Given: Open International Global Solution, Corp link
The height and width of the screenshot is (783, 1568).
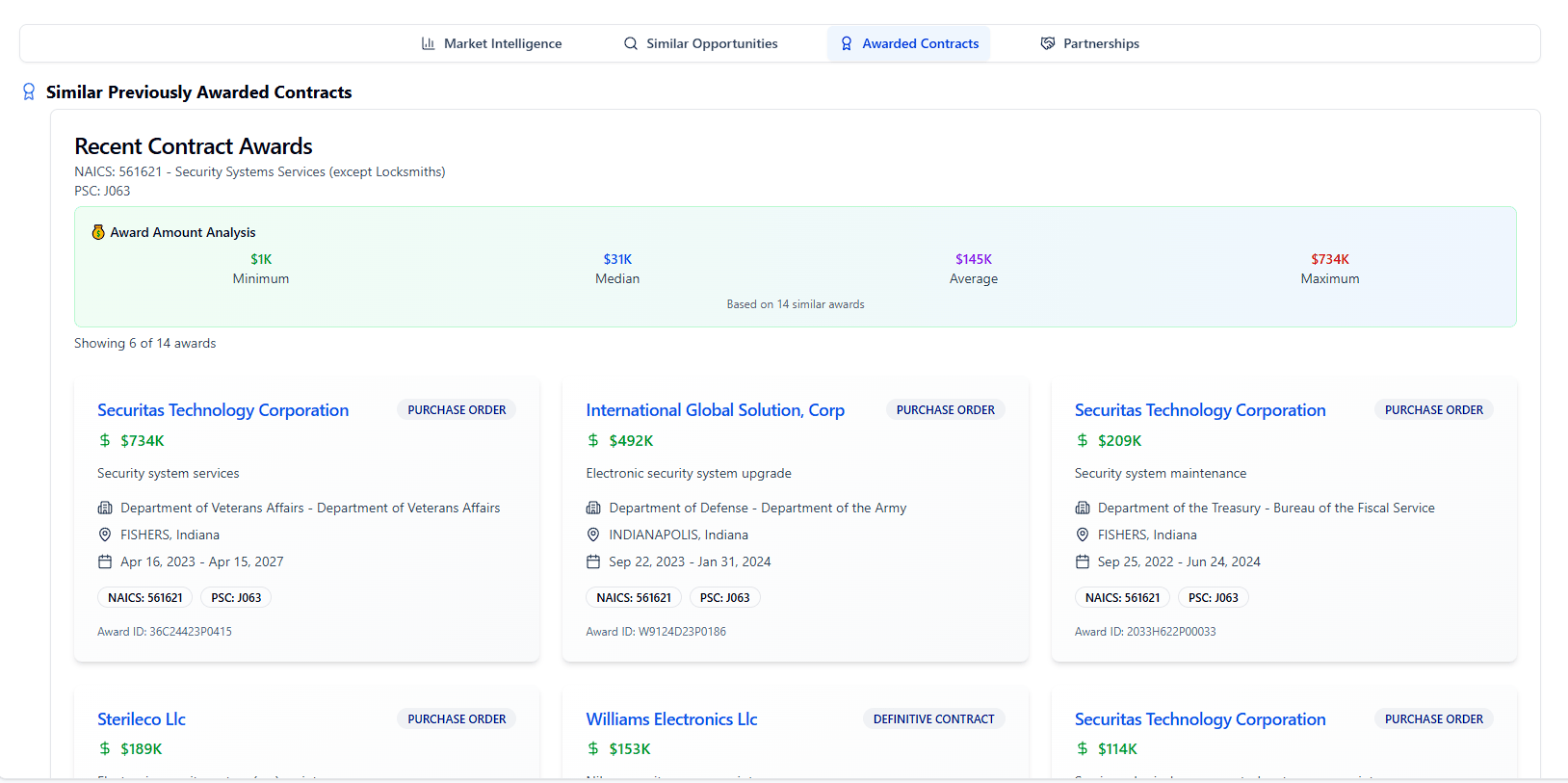Looking at the screenshot, I should pyautogui.click(x=715, y=410).
